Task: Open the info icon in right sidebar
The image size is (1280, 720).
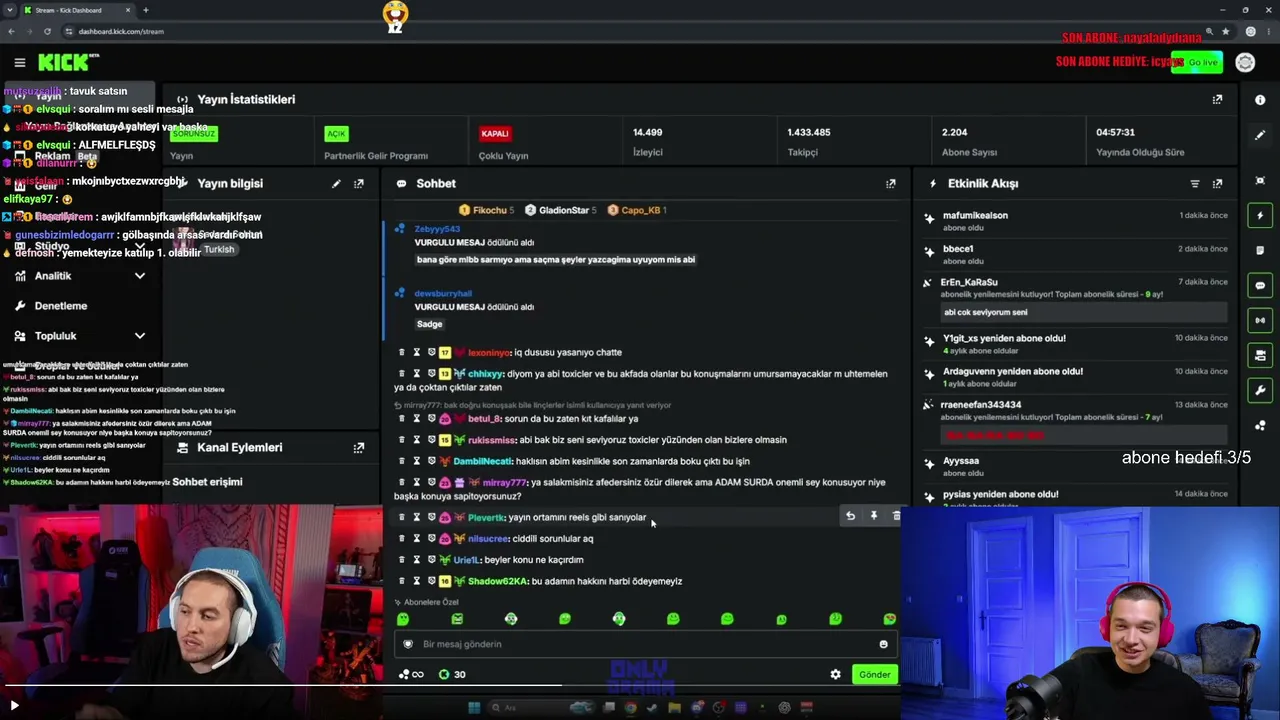Action: tap(1260, 100)
